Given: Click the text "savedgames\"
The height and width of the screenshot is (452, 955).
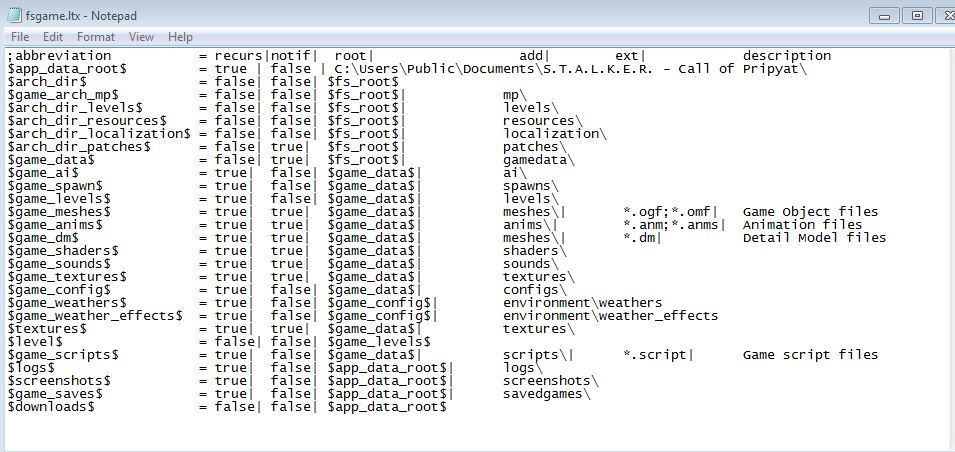Looking at the screenshot, I should (x=547, y=394).
